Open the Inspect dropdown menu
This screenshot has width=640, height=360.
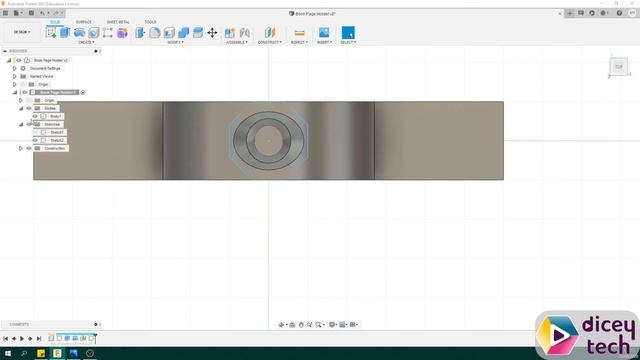pos(299,42)
